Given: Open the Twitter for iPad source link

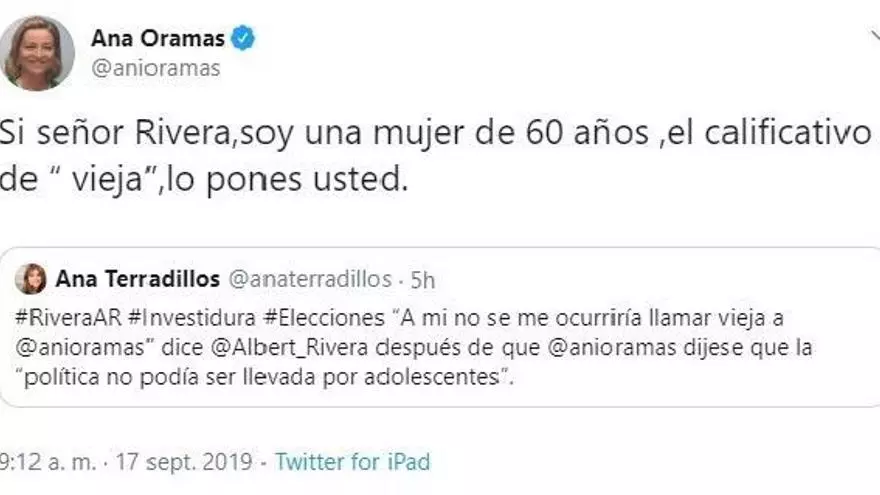Looking at the screenshot, I should click(352, 461).
